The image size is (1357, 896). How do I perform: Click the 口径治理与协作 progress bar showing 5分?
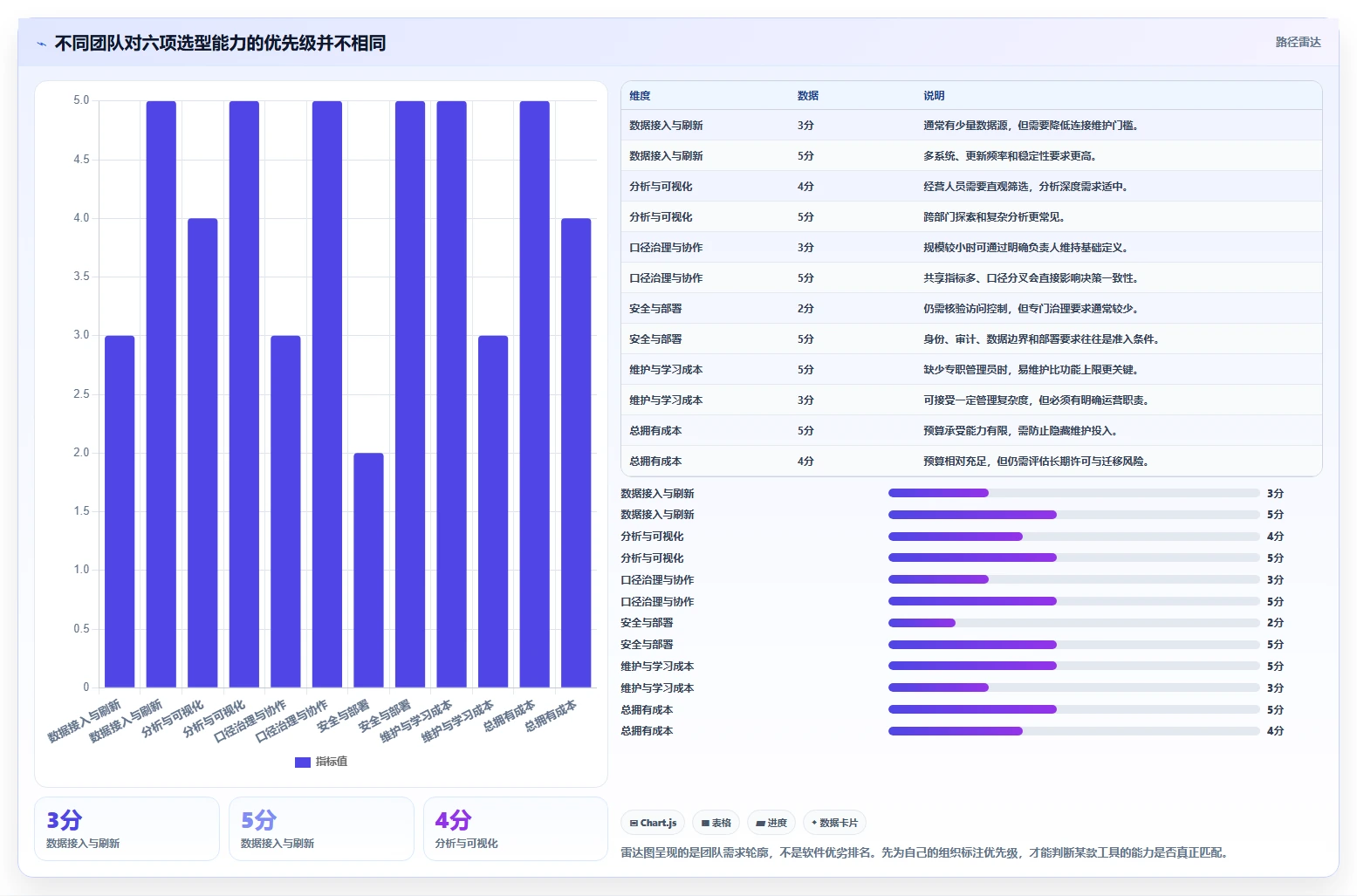[x=1073, y=601]
